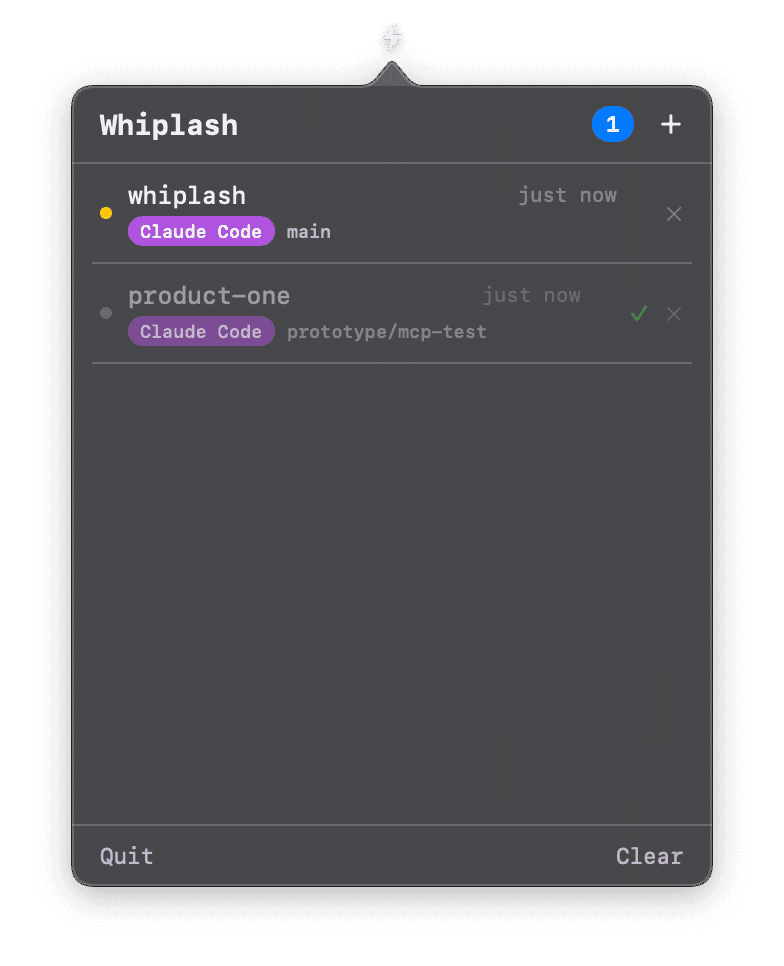Dismiss the whiplash session with its X

coord(673,213)
